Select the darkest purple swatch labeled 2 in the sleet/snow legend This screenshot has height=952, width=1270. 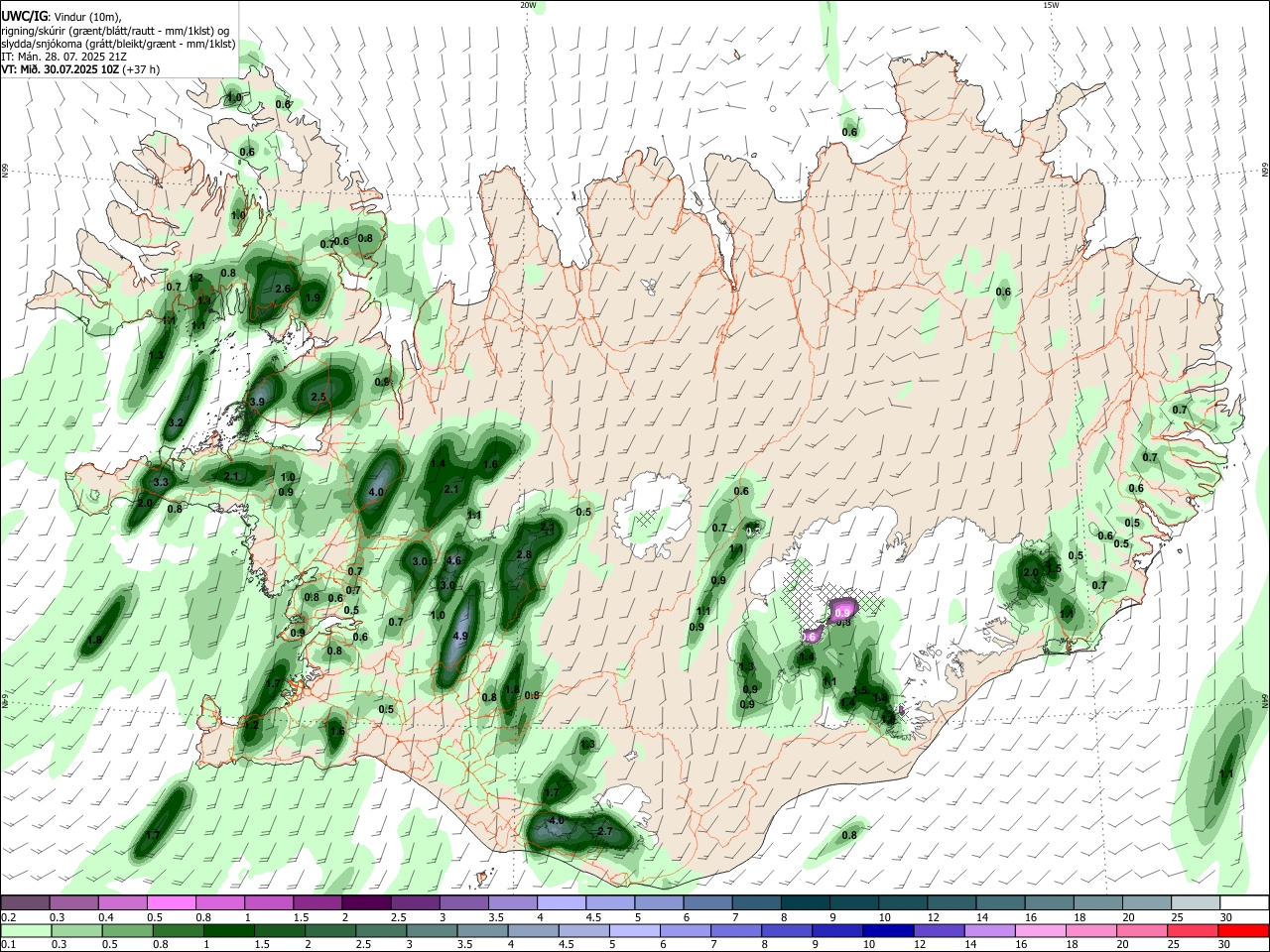coord(365,903)
